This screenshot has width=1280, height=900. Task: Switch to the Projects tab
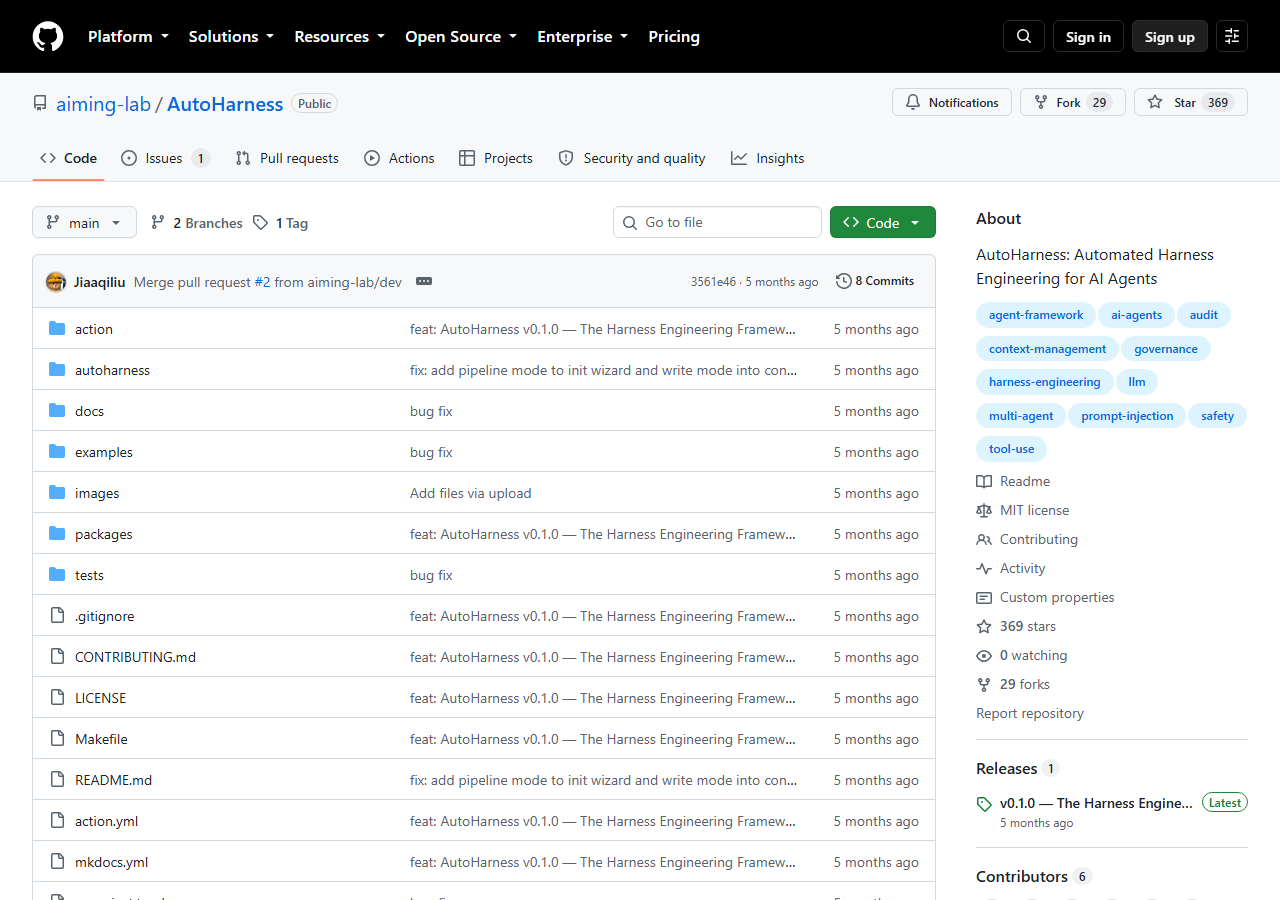pyautogui.click(x=496, y=158)
